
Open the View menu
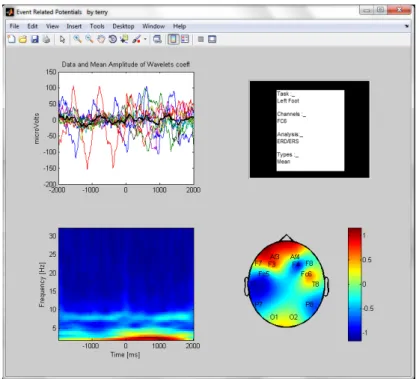click(52, 26)
